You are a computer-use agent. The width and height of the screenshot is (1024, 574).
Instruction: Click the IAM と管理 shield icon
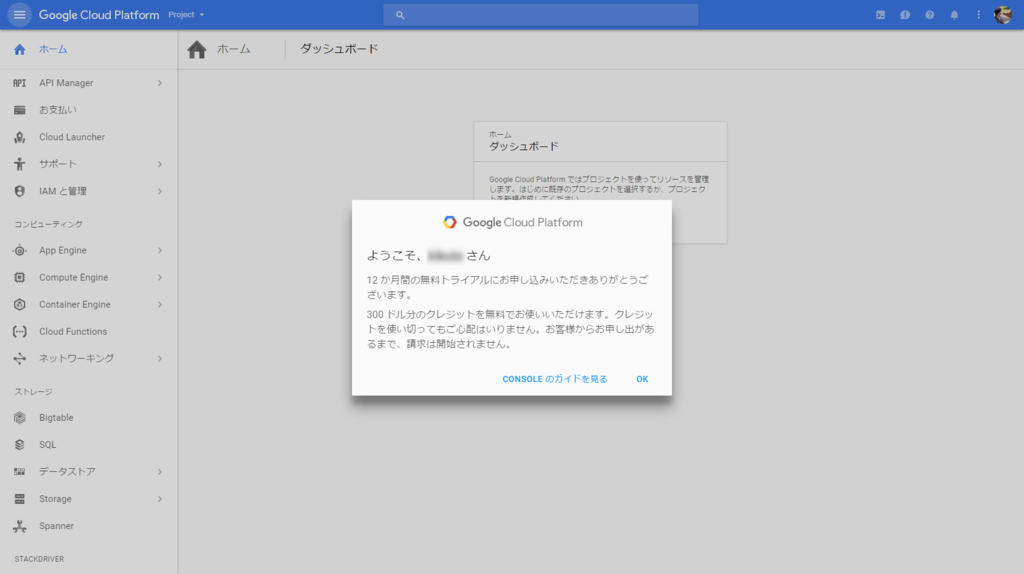pyautogui.click(x=20, y=191)
